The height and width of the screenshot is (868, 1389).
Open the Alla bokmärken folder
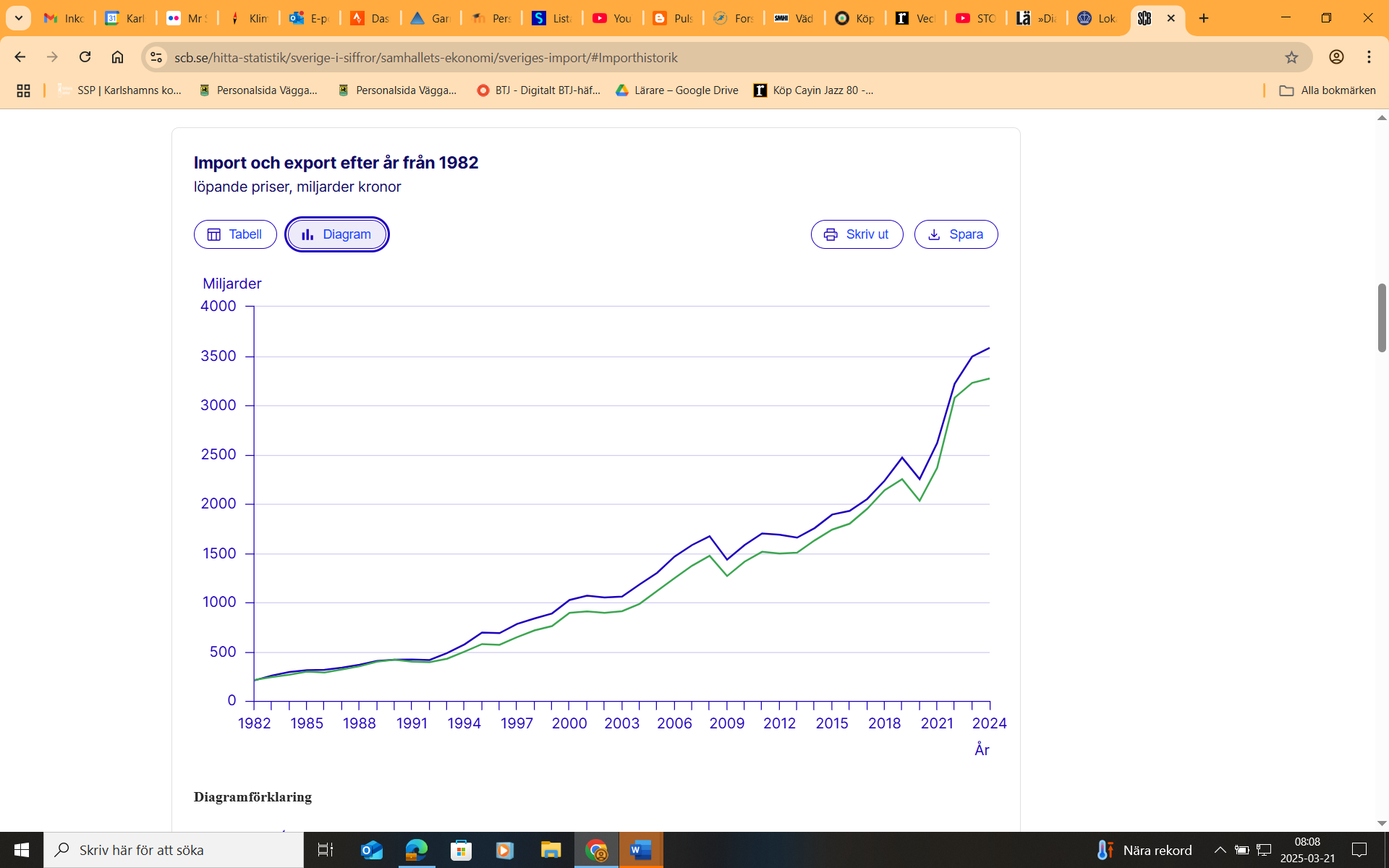point(1328,90)
